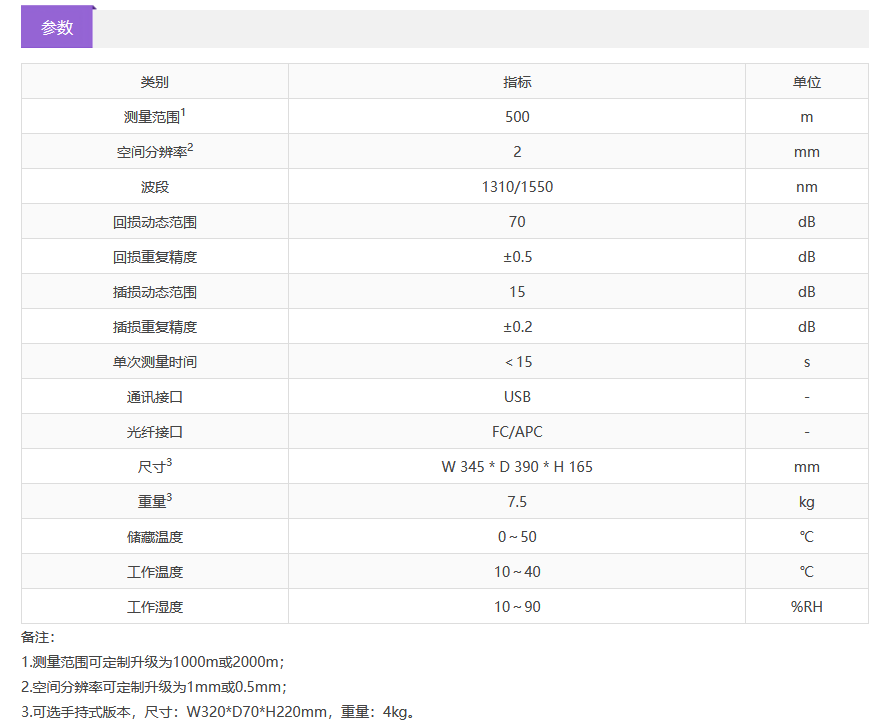Image resolution: width=887 pixels, height=727 pixels.
Task: Click the purple 参数 tab
Action: pyautogui.click(x=57, y=28)
